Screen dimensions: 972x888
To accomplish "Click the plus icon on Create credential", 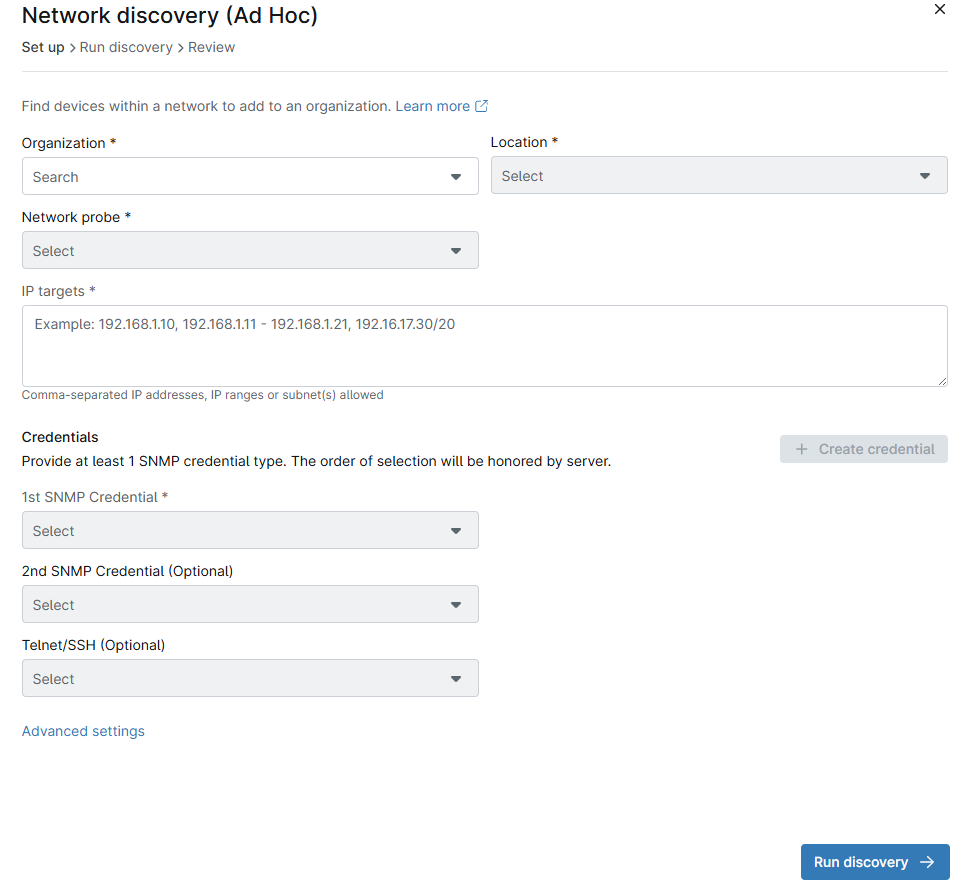I will (x=801, y=449).
